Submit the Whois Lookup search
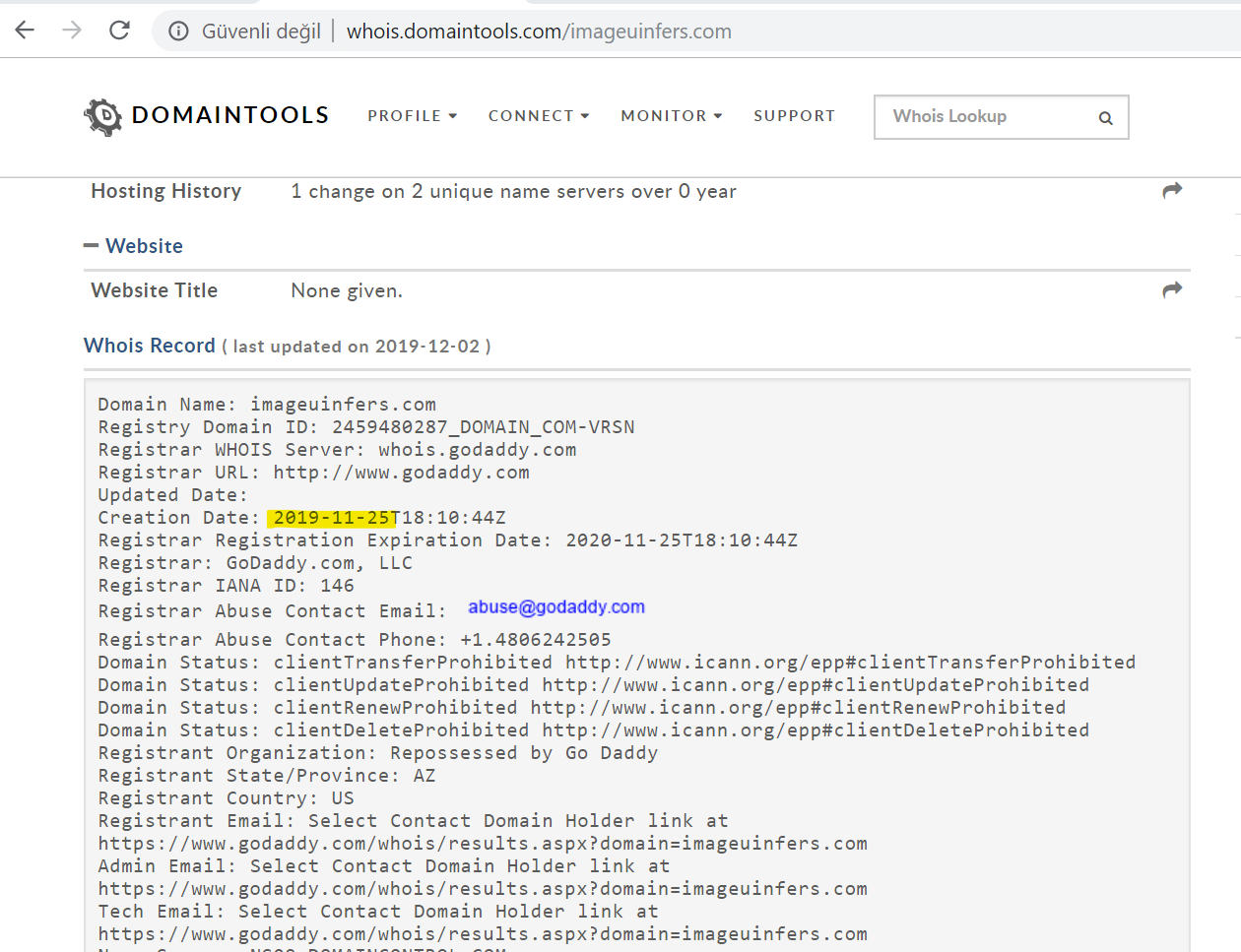Screen dimensions: 1241x952 click(1105, 118)
